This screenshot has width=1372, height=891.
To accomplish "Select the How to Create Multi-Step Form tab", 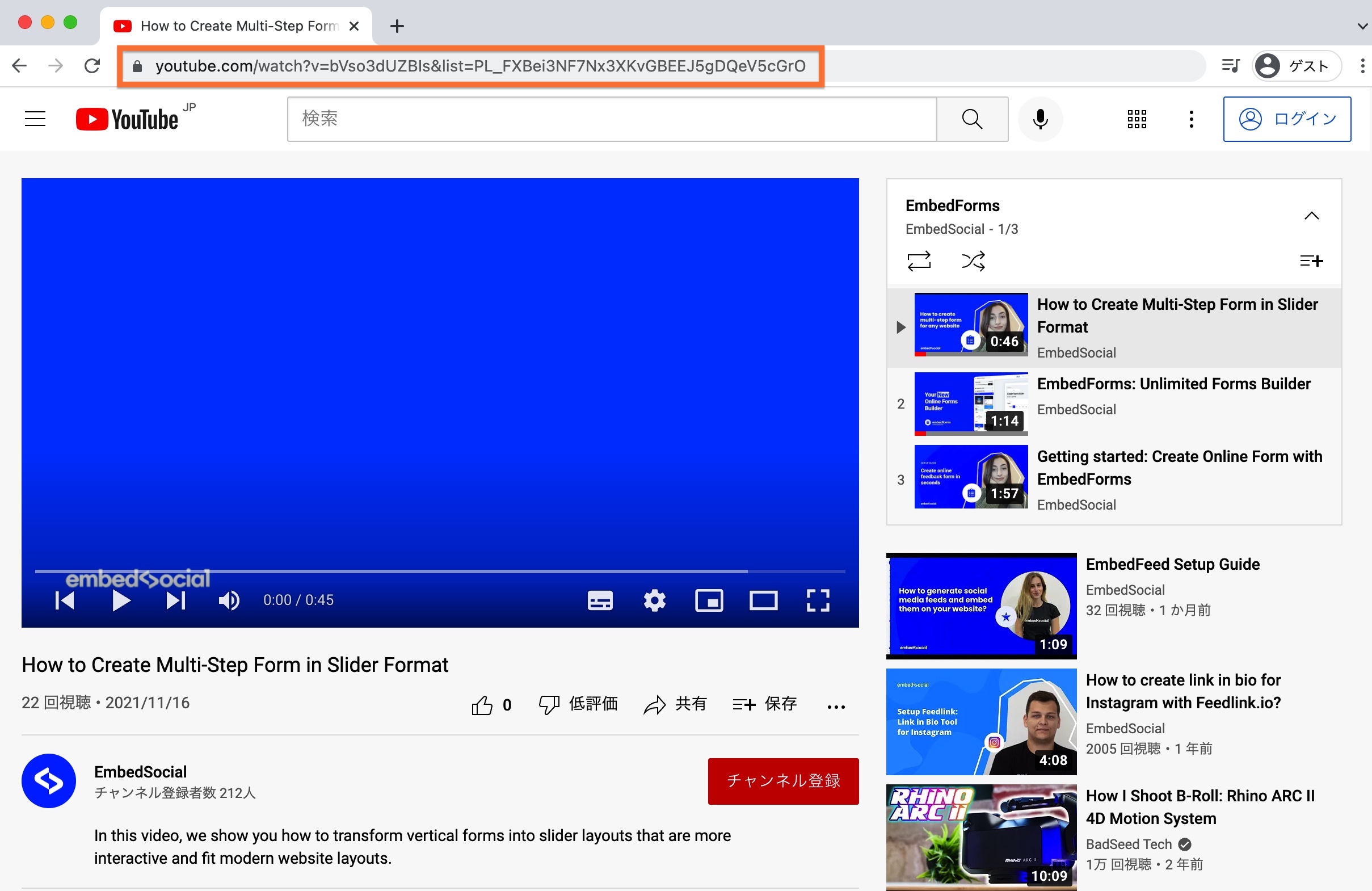I will [x=236, y=26].
